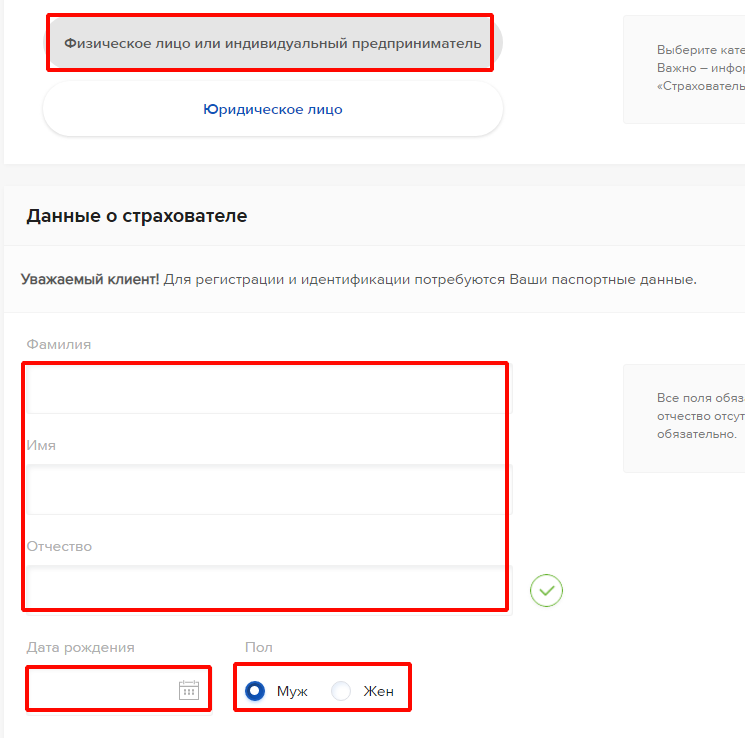Click the Имя field label

click(41, 445)
